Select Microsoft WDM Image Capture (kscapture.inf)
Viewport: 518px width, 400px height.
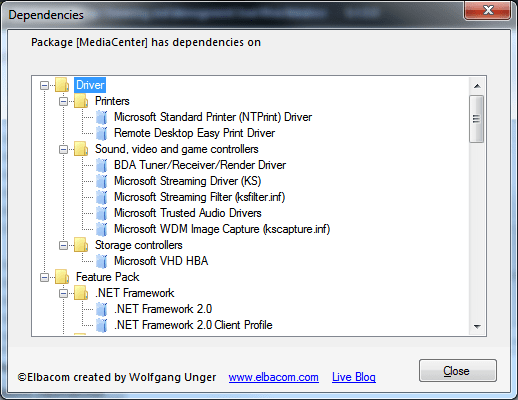[222, 229]
